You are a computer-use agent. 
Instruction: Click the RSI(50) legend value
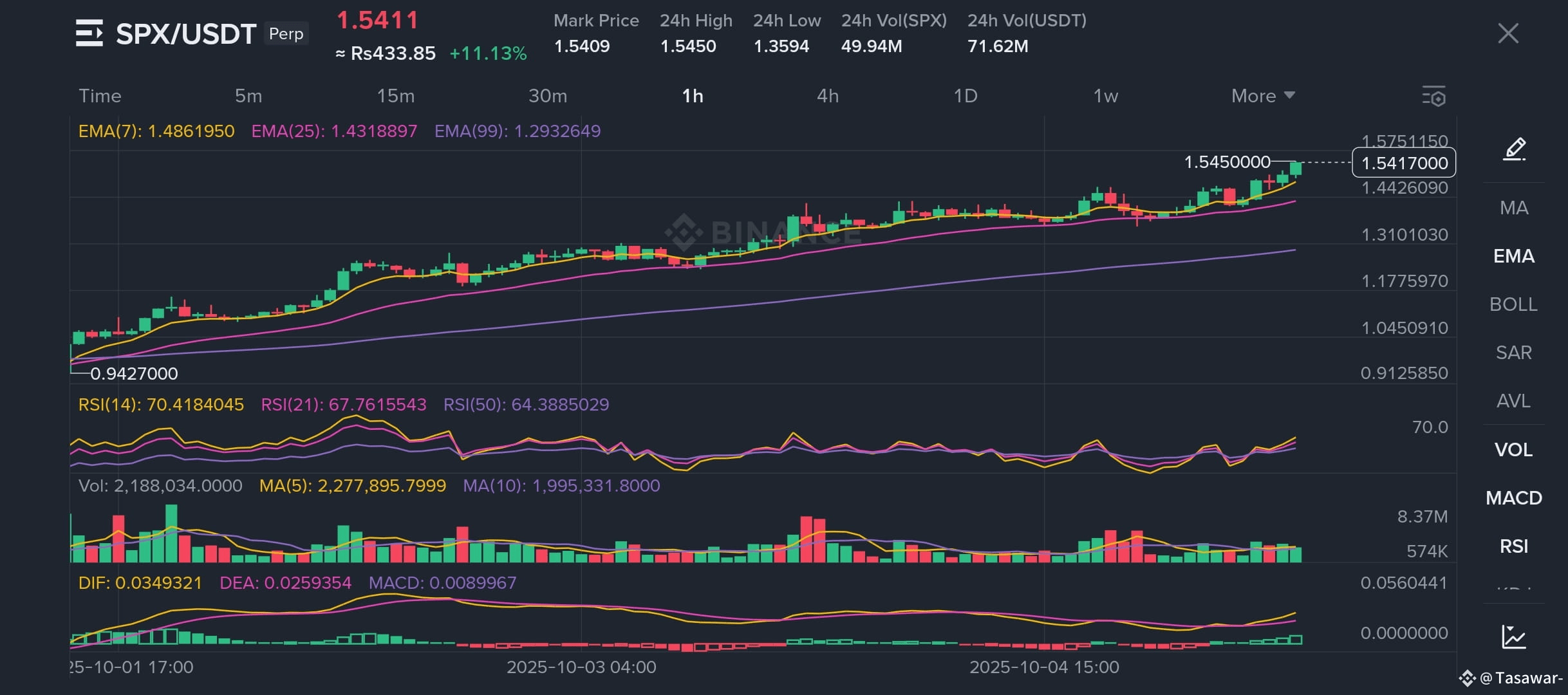pyautogui.click(x=526, y=405)
